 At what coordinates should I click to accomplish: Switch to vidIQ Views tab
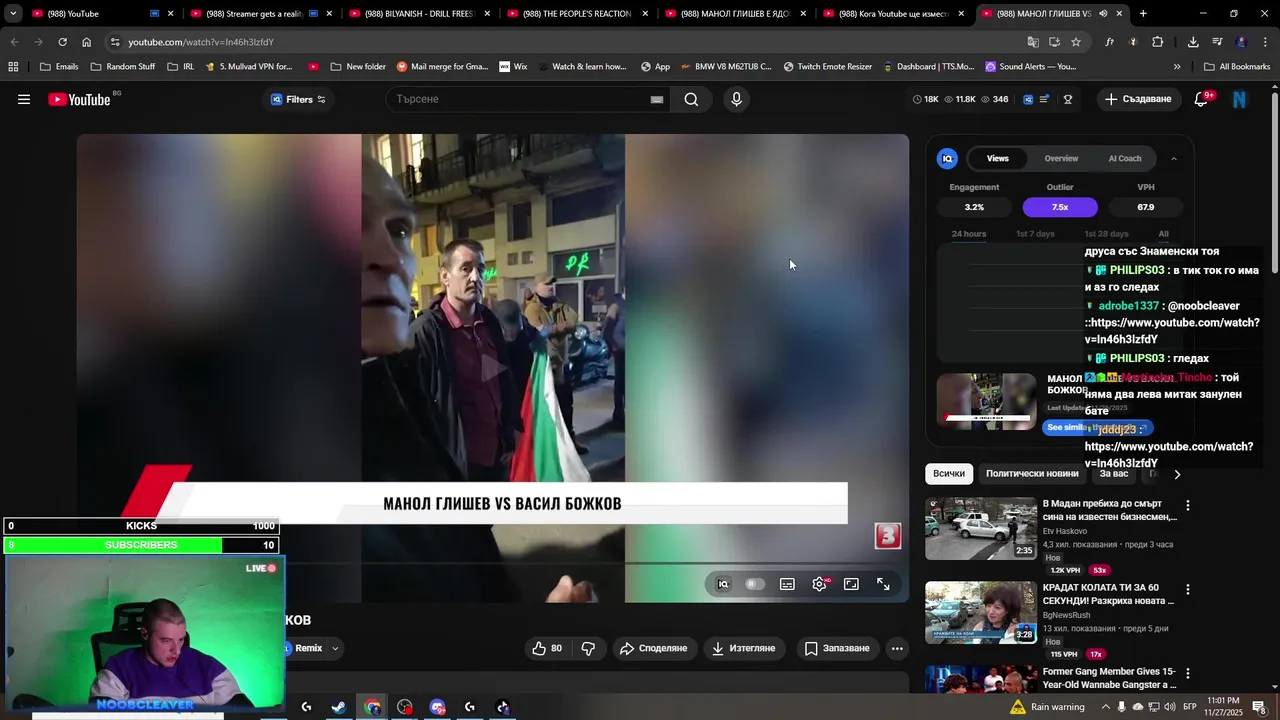(998, 158)
